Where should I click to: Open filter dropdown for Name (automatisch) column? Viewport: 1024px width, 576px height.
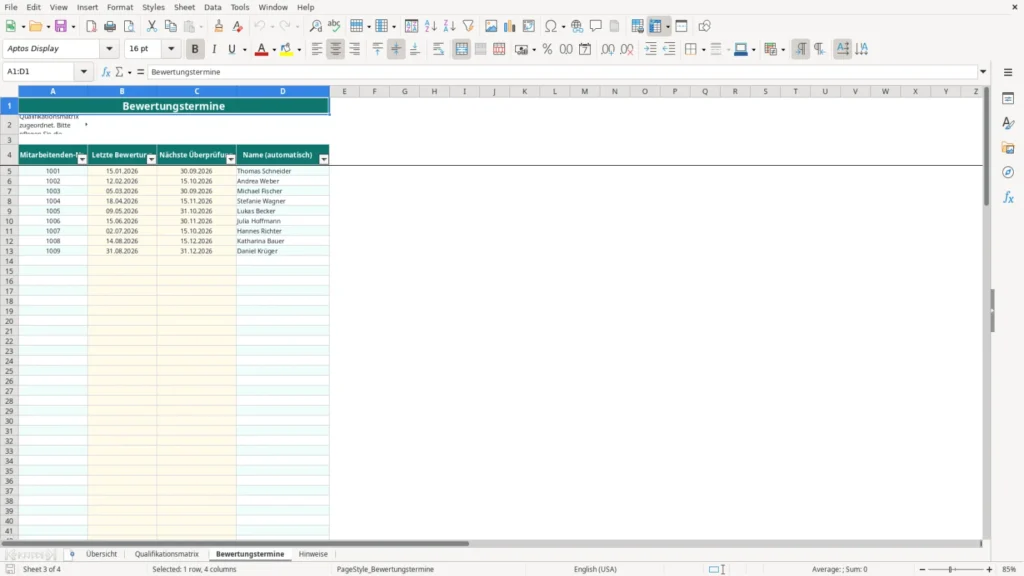324,159
